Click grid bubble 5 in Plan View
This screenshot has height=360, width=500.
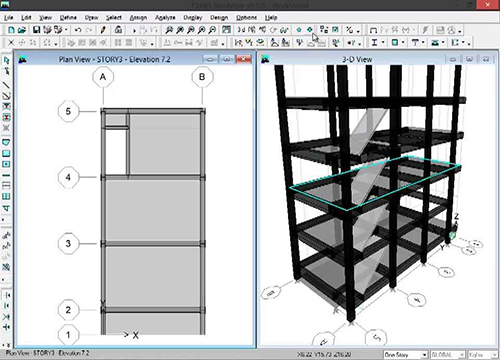[68, 111]
